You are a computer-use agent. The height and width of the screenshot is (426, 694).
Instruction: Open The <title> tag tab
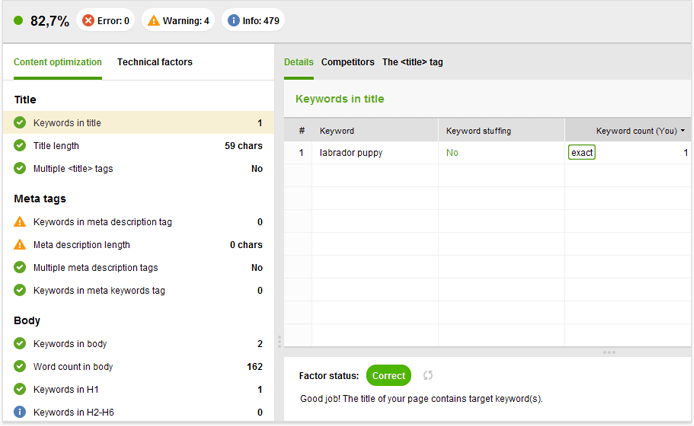tap(413, 62)
